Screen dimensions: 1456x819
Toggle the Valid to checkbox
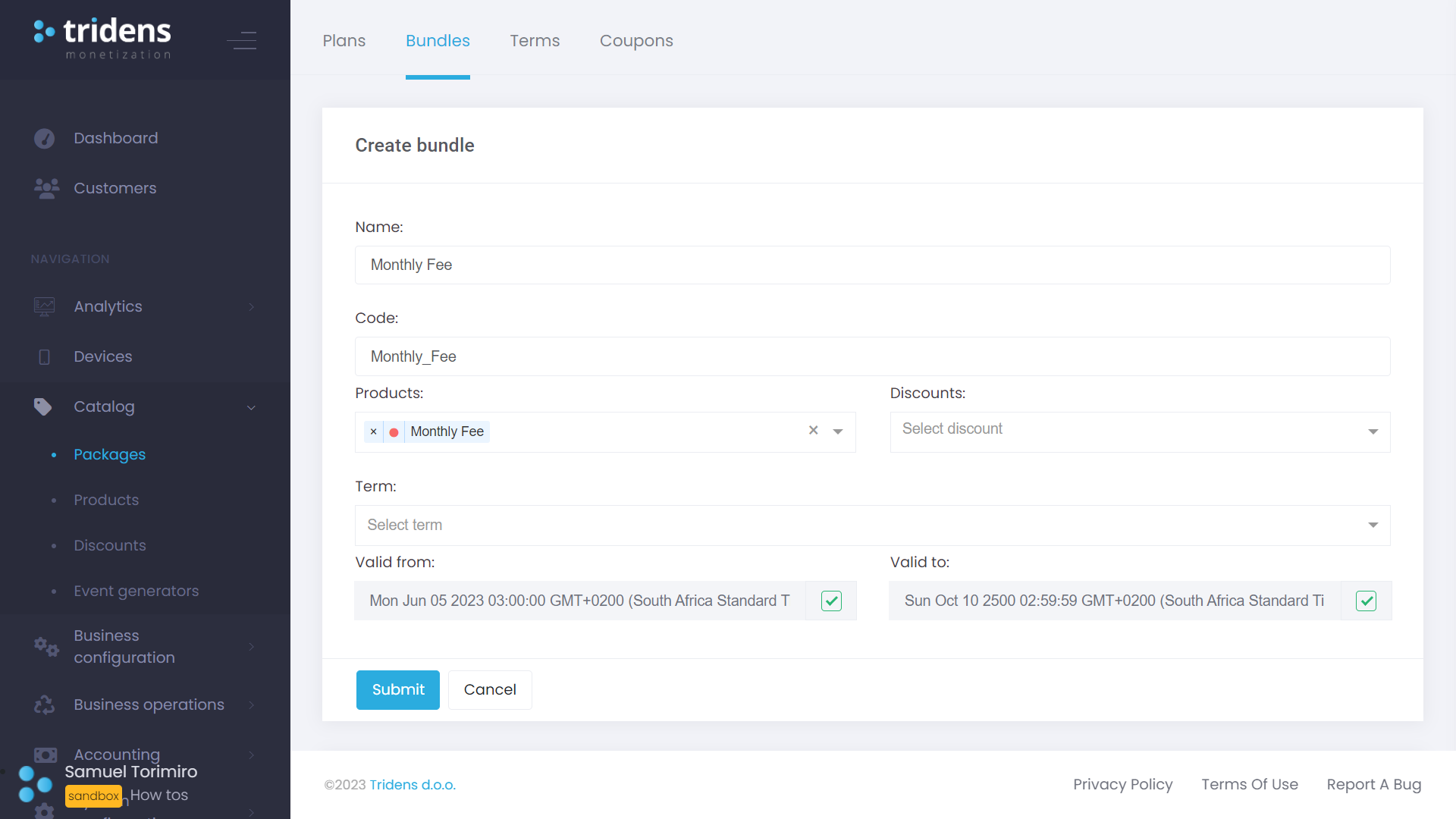(x=1366, y=601)
